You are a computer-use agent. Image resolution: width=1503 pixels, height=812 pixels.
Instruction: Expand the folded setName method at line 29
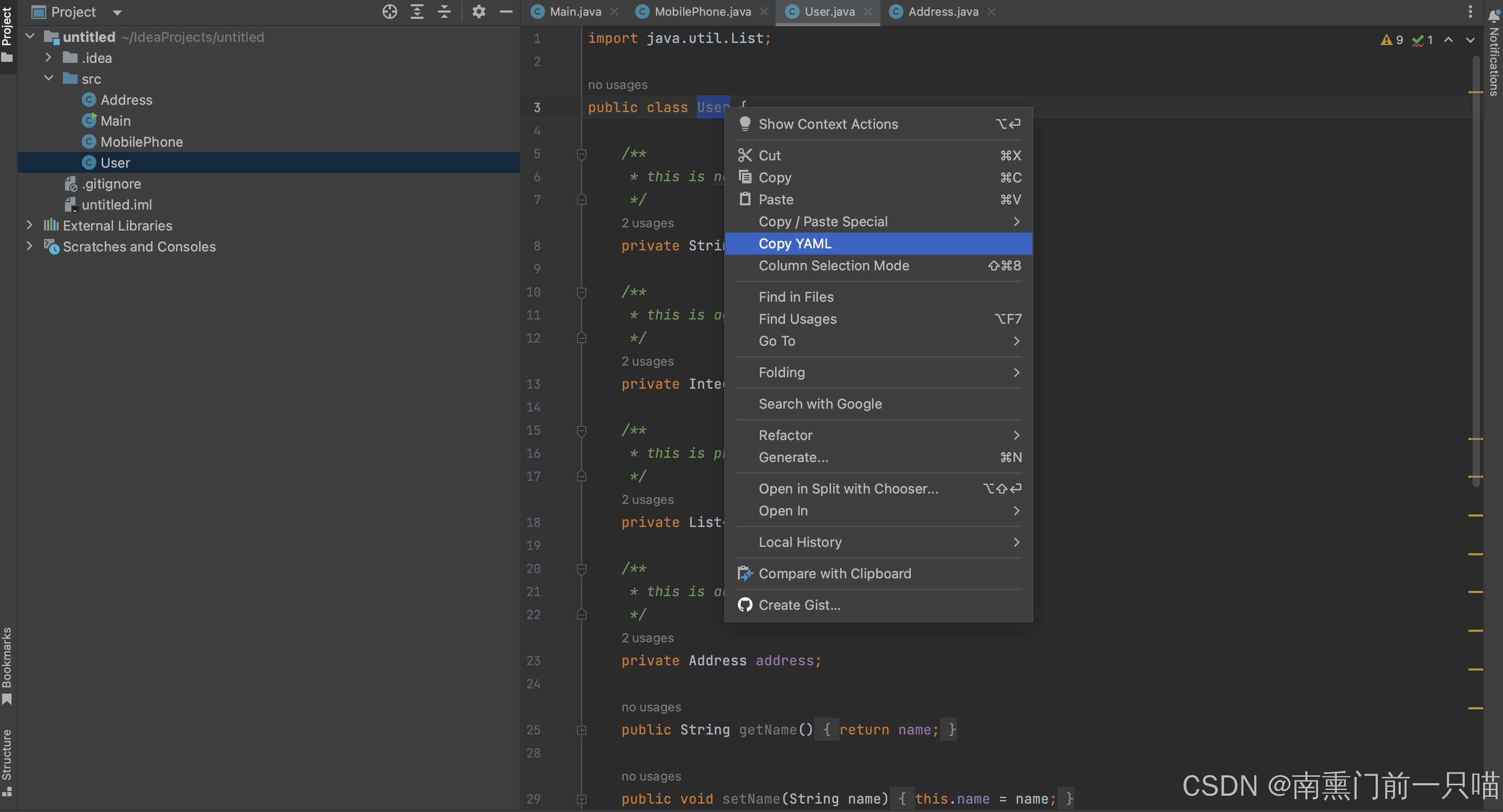[x=581, y=798]
